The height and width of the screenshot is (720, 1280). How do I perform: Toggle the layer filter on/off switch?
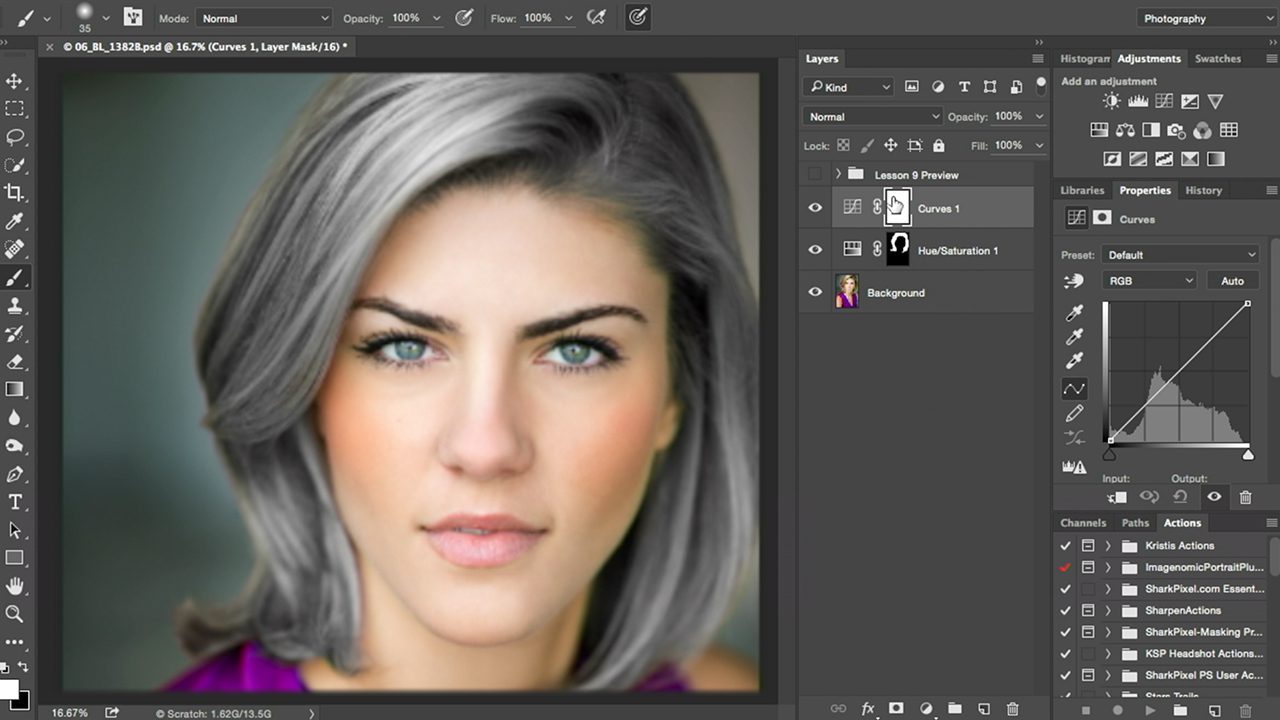click(1041, 84)
